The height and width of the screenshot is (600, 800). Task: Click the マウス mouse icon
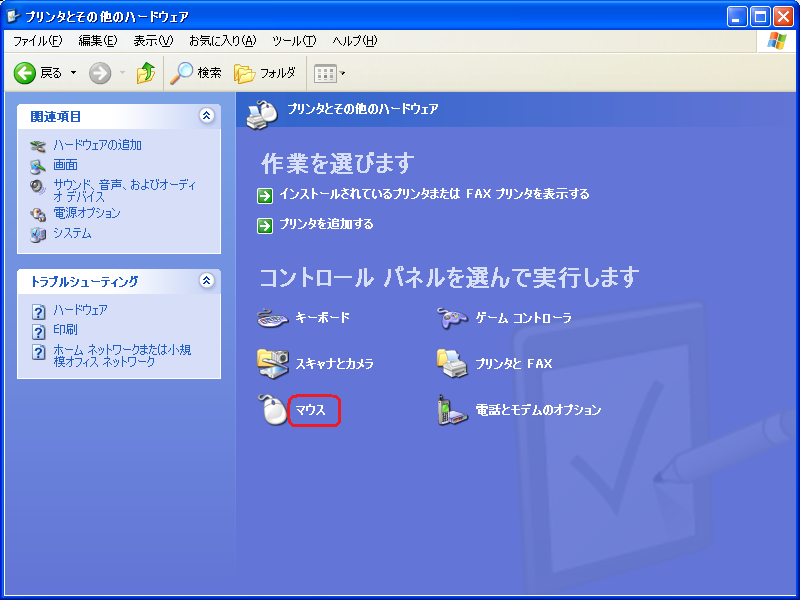(x=273, y=410)
